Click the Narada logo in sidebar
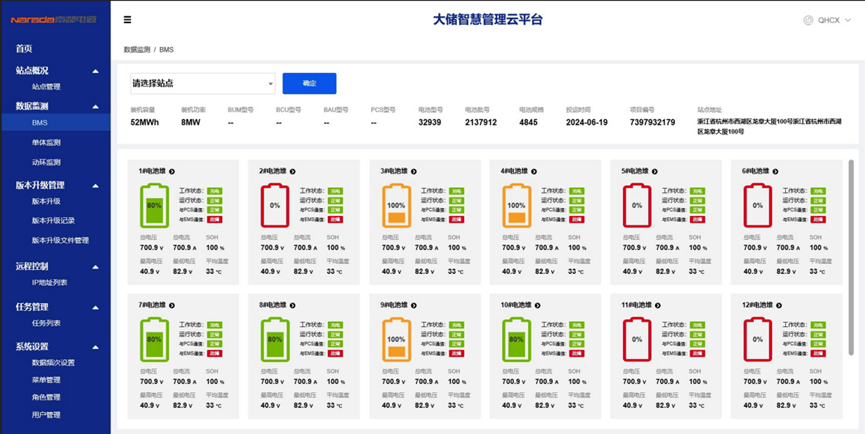 [x=54, y=20]
